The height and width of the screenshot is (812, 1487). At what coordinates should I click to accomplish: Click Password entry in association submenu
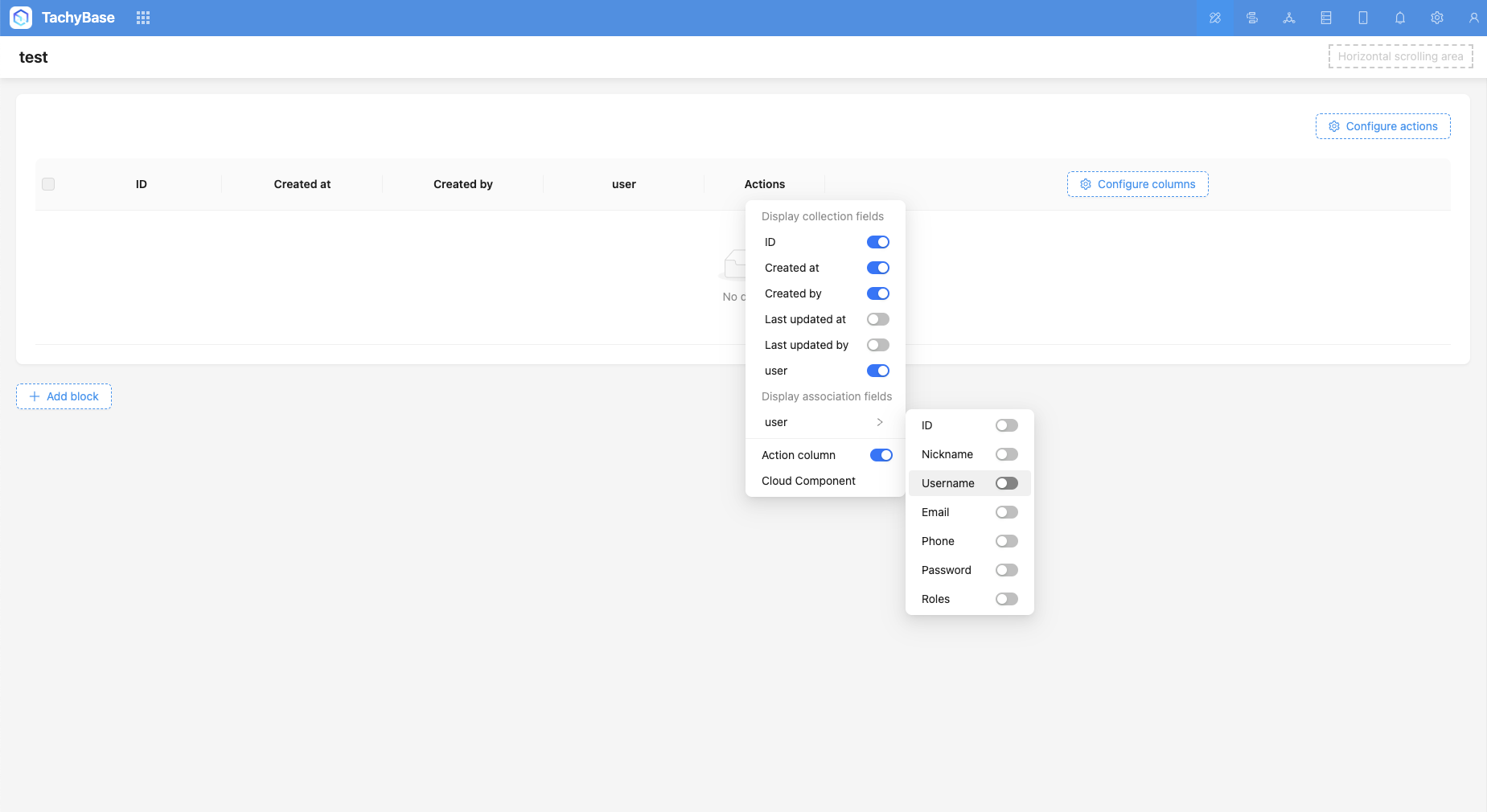tap(970, 570)
